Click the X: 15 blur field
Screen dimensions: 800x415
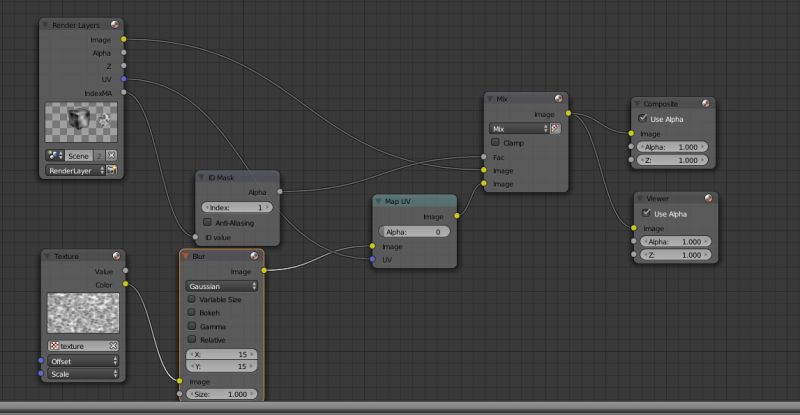(221, 354)
